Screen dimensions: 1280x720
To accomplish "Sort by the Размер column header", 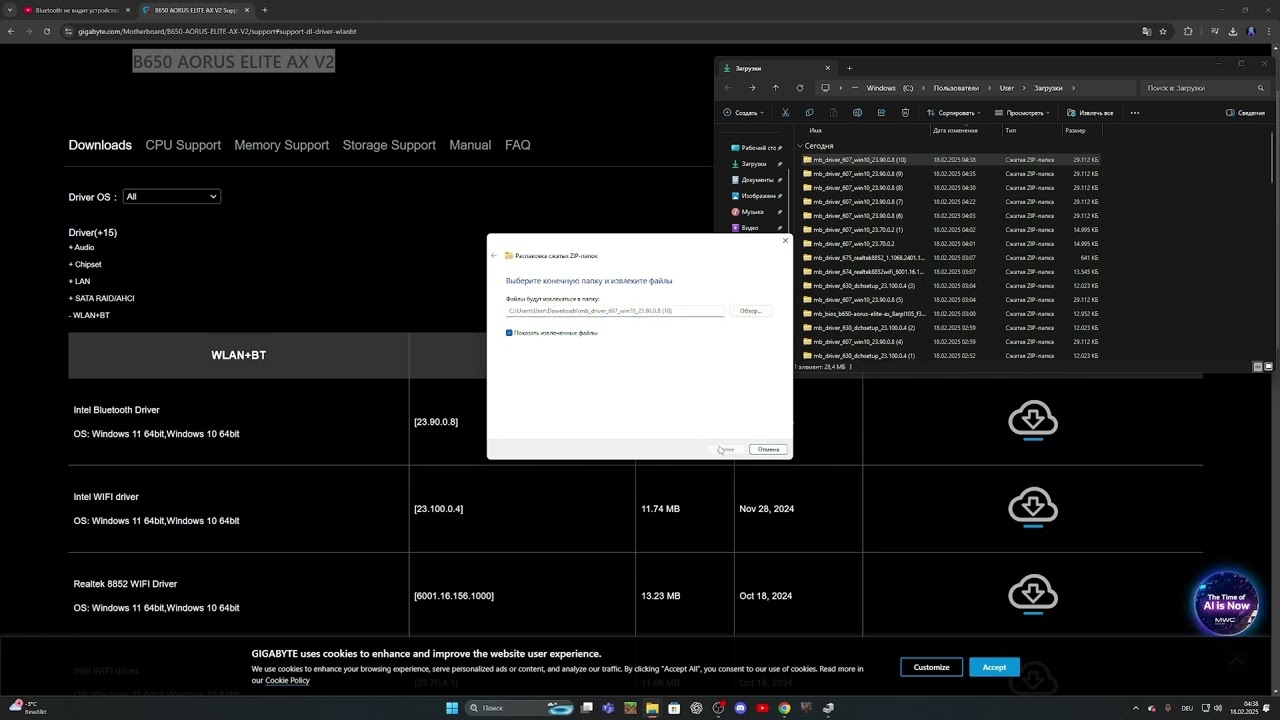I will [1075, 130].
